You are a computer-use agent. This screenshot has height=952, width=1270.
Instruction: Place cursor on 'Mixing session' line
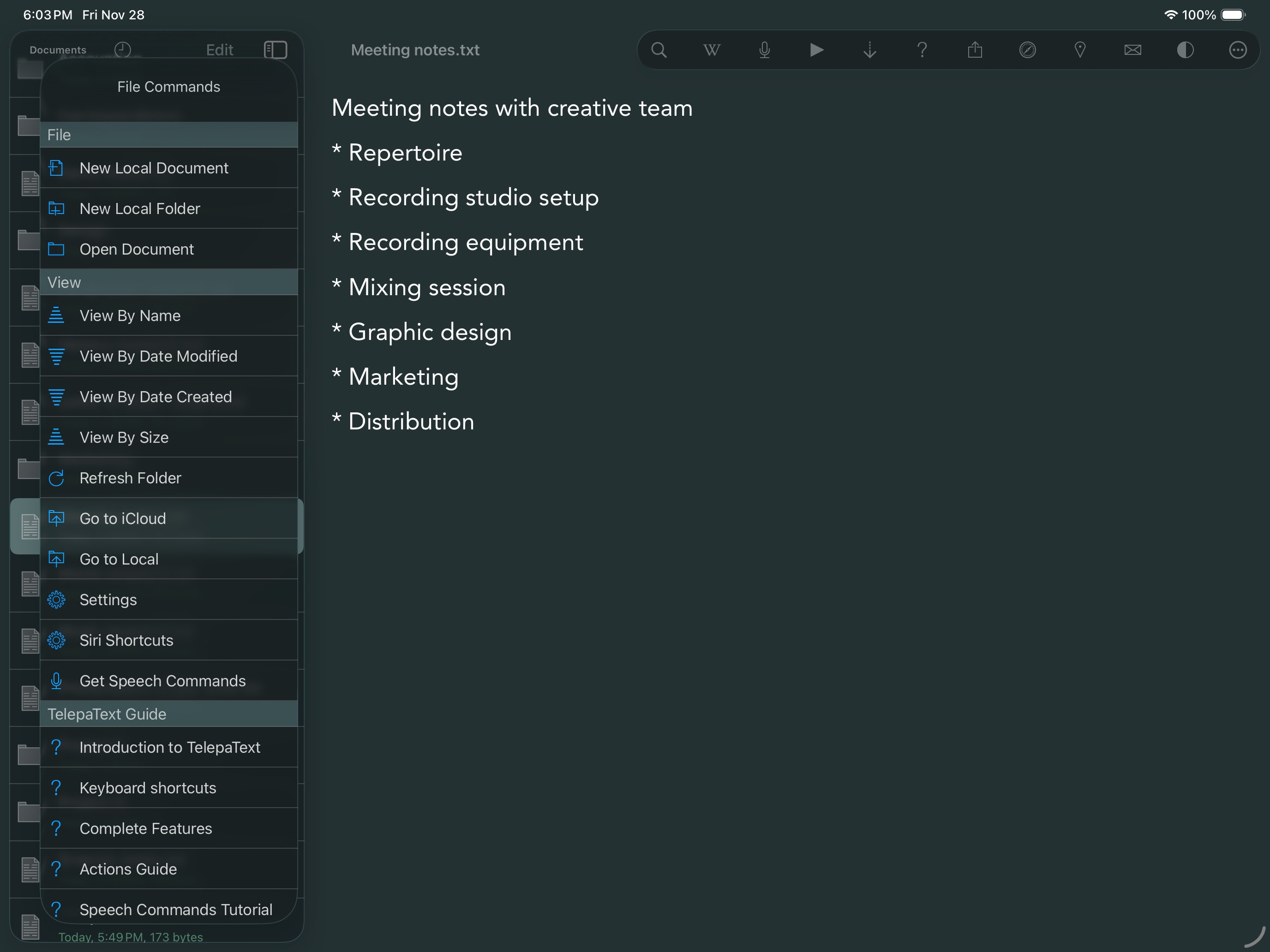coord(419,287)
